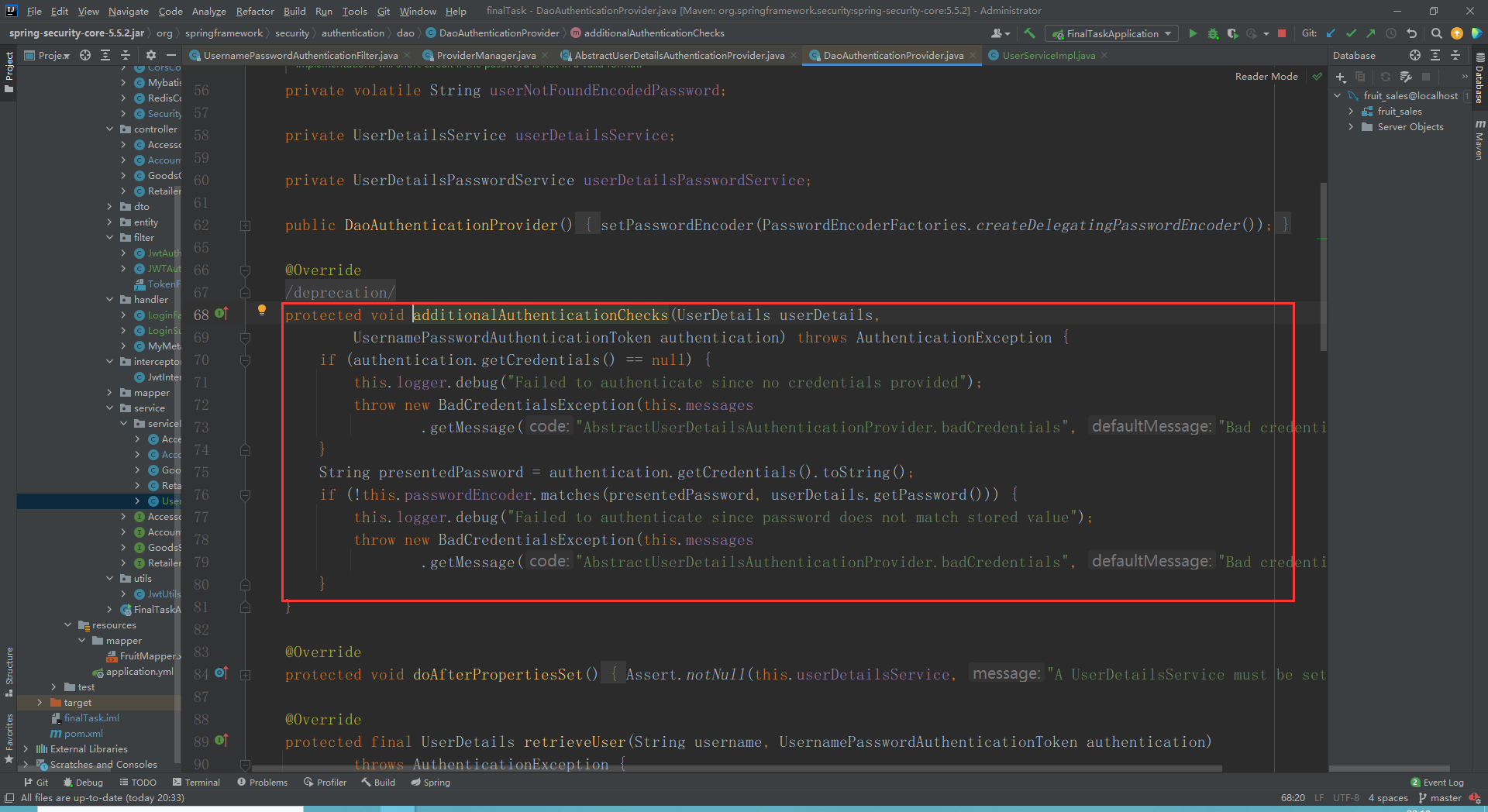Collapse all in the Database panel
Viewport: 1488px width, 812px height.
click(1455, 55)
